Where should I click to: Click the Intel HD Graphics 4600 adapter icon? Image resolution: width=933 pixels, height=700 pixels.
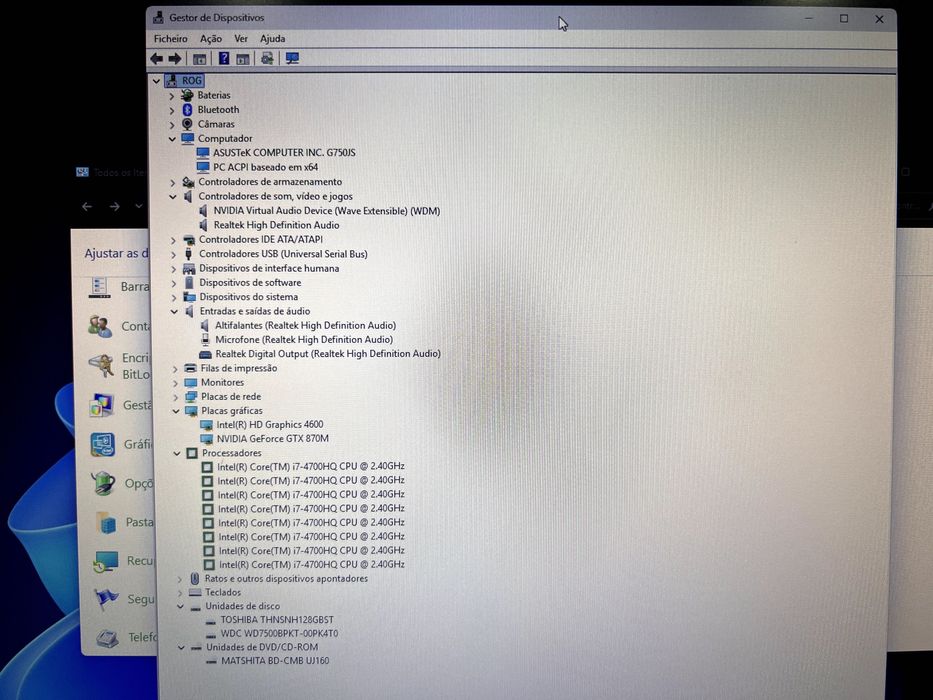[x=206, y=425]
